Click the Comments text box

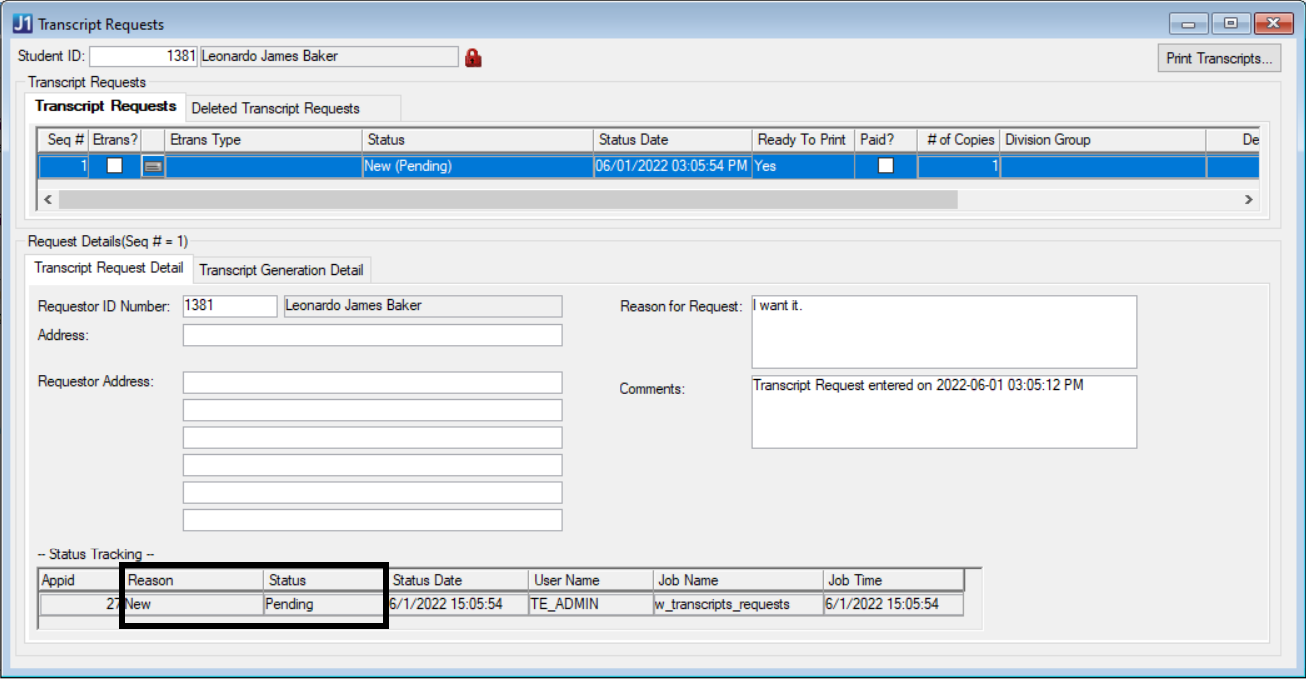[943, 412]
